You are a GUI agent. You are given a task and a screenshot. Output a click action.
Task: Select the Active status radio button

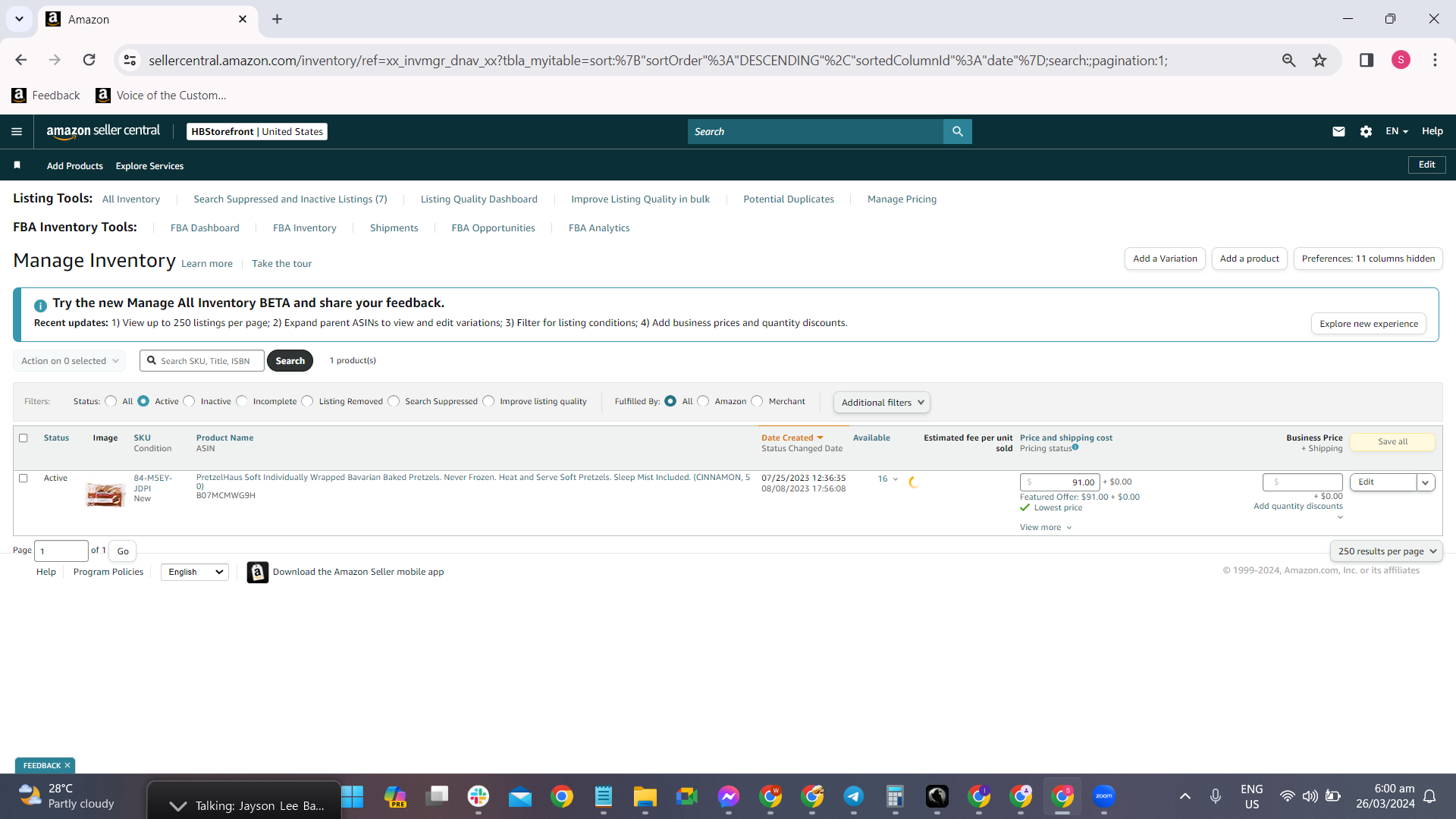point(143,401)
